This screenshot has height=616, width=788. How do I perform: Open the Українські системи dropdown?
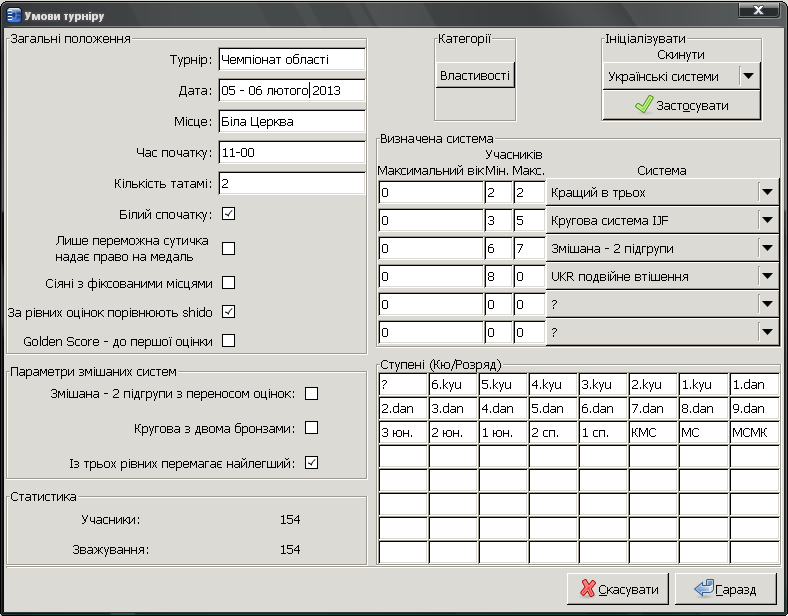point(748,76)
